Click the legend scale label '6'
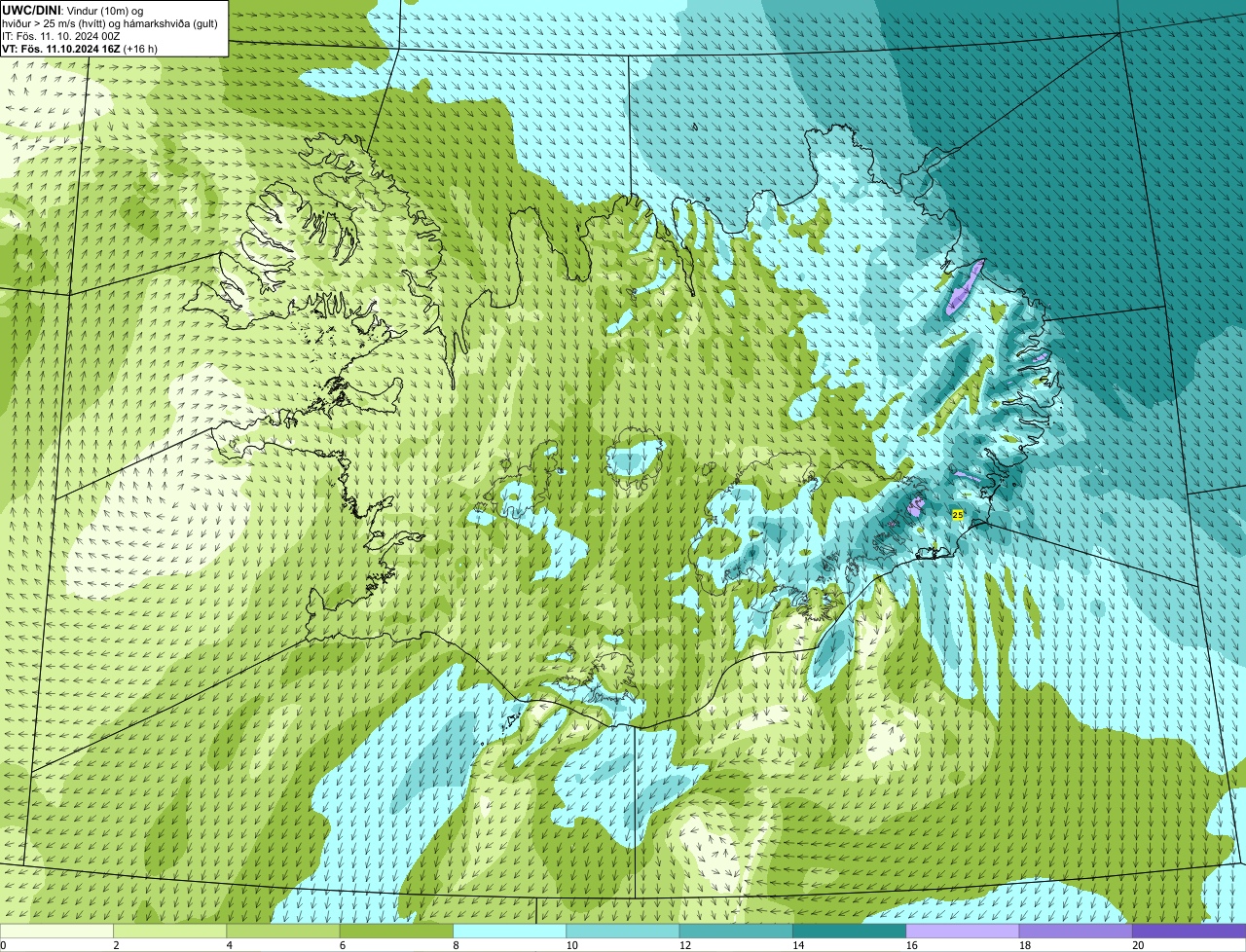 [343, 945]
